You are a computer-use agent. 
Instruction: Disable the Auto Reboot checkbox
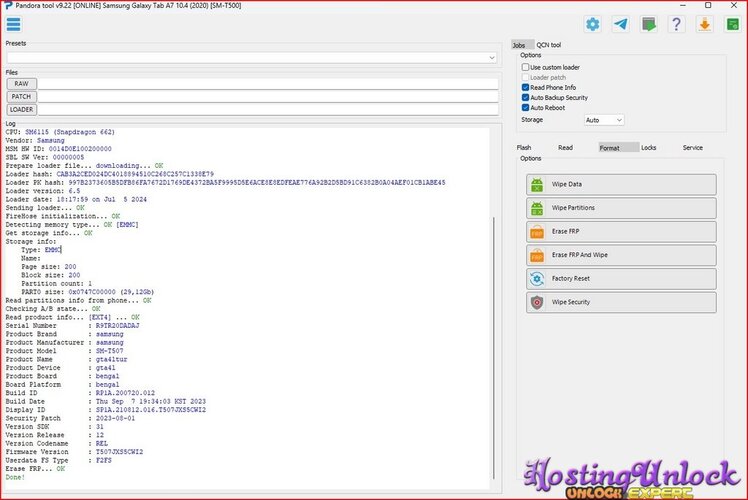pos(525,108)
